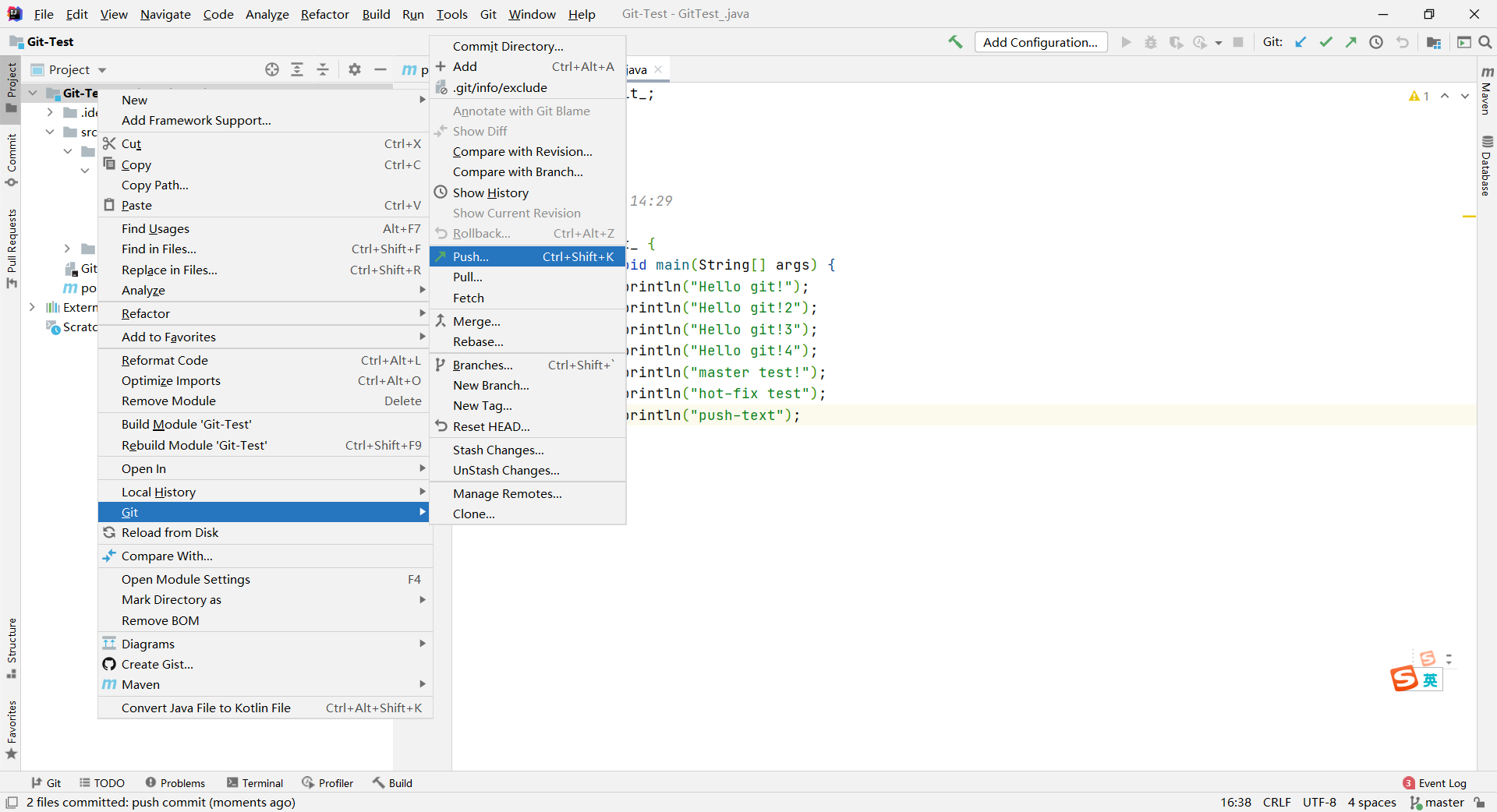1497x812 pixels.
Task: Open the Favorites tool window
Action: click(x=11, y=730)
